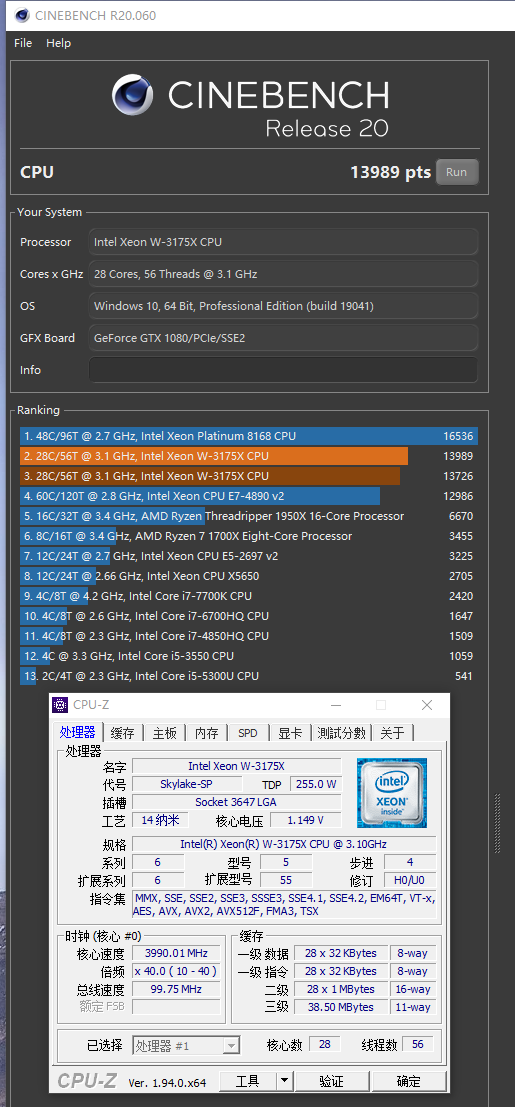Select ranking entry Core i7-6700HQ
This screenshot has width=515, height=1107.
click(249, 616)
